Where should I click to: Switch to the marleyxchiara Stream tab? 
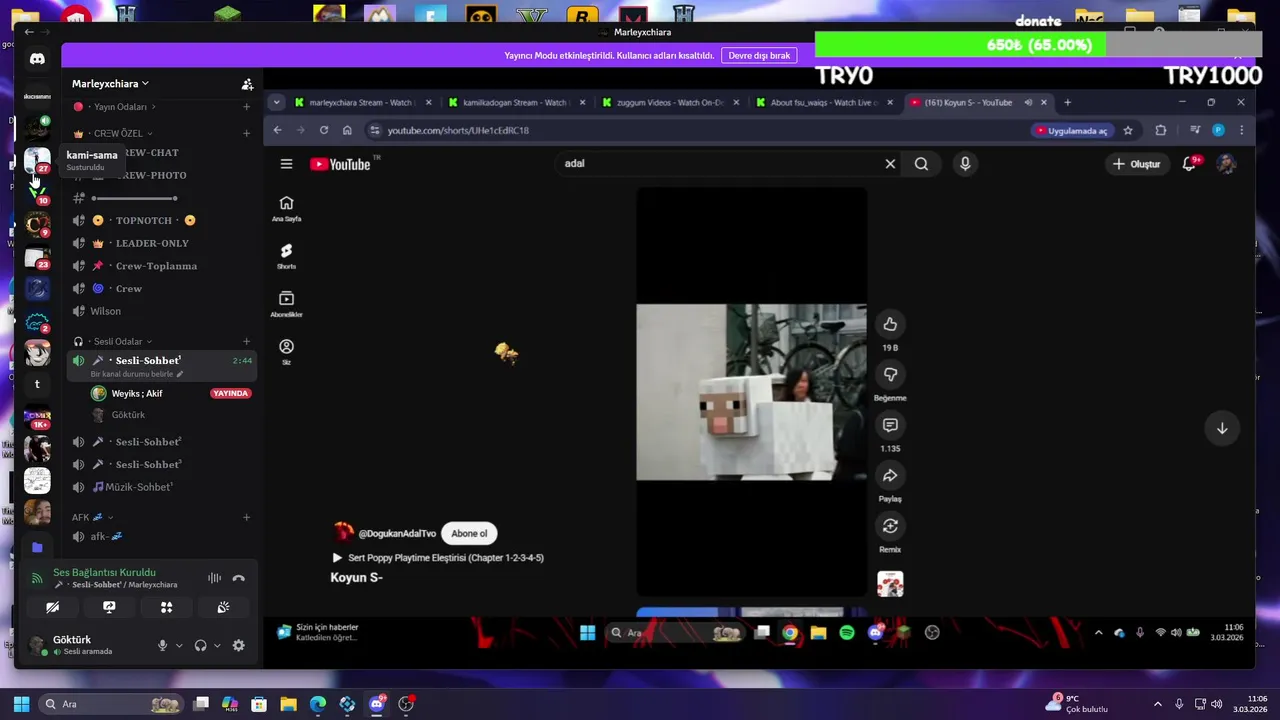362,102
